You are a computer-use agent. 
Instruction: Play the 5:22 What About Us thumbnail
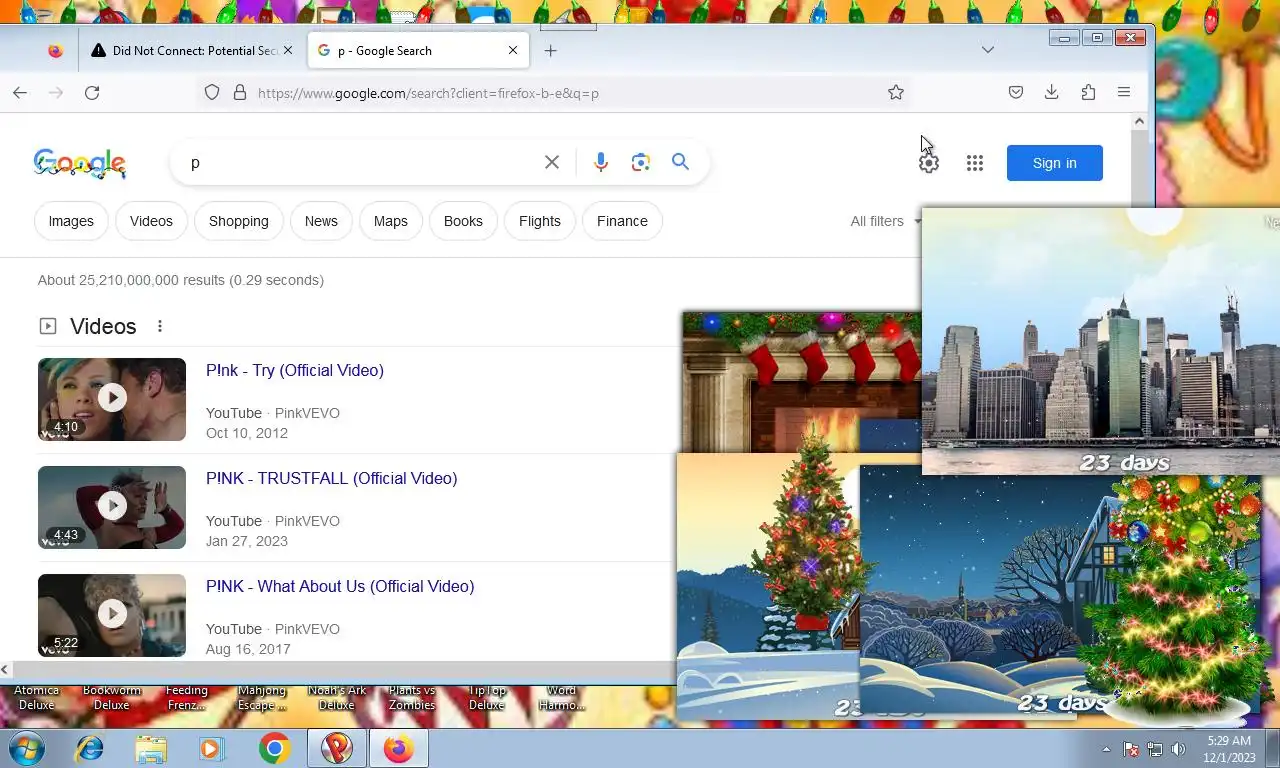112,615
